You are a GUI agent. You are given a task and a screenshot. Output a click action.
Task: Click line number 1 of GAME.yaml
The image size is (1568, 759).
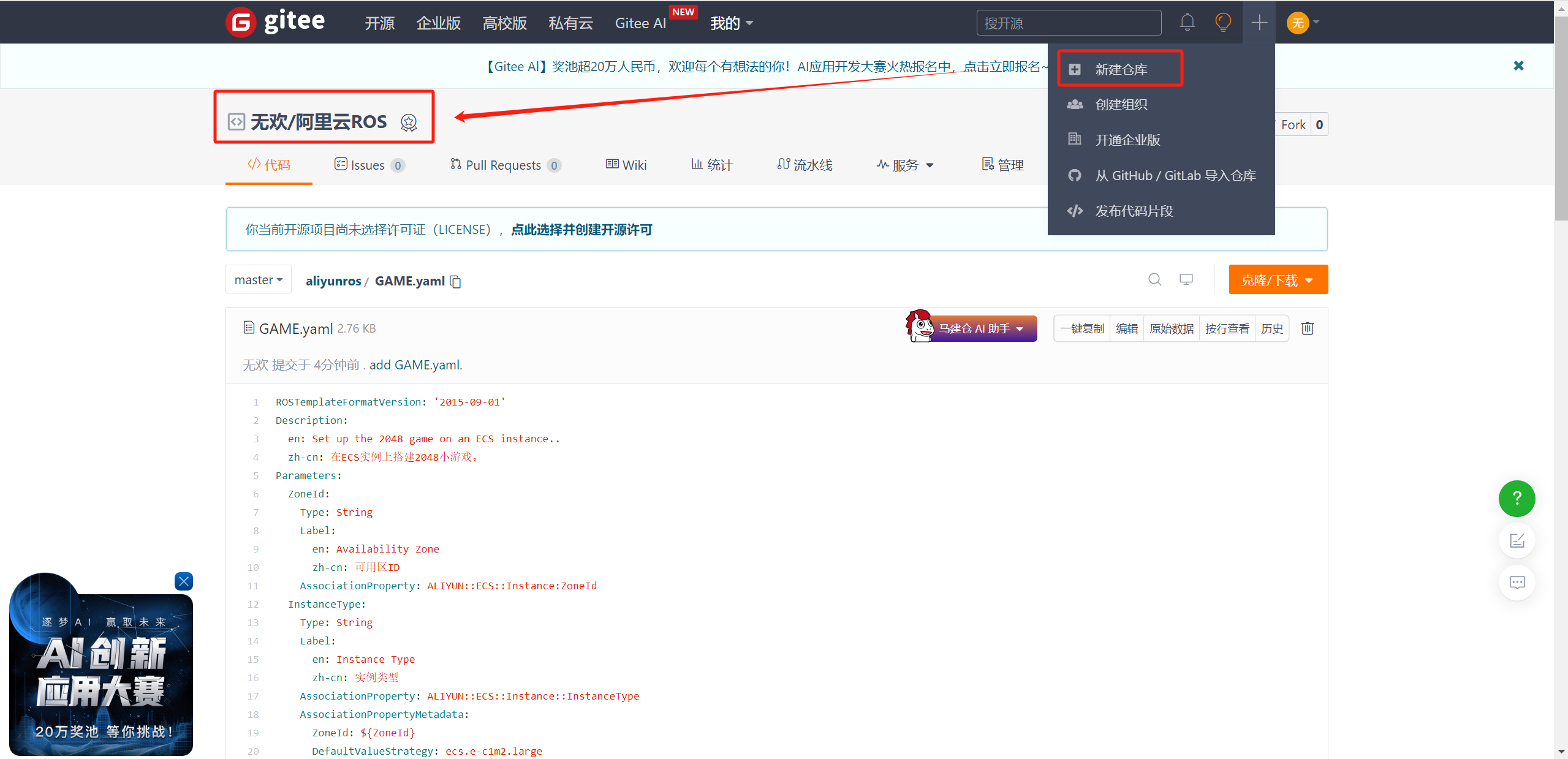[256, 402]
